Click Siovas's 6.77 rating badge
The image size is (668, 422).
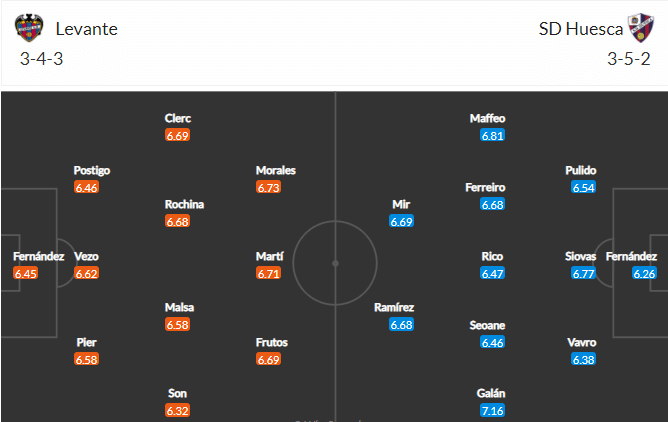click(583, 273)
